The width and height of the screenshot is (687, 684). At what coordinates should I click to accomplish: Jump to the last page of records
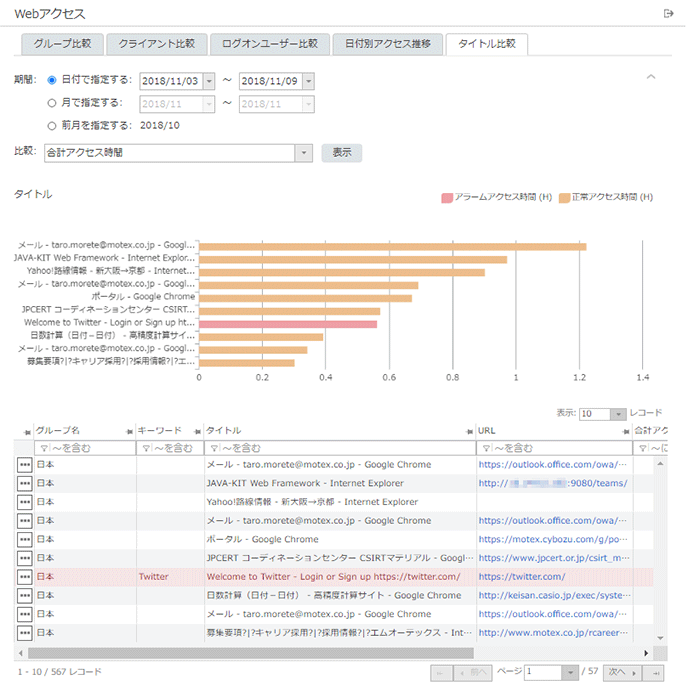point(653,673)
